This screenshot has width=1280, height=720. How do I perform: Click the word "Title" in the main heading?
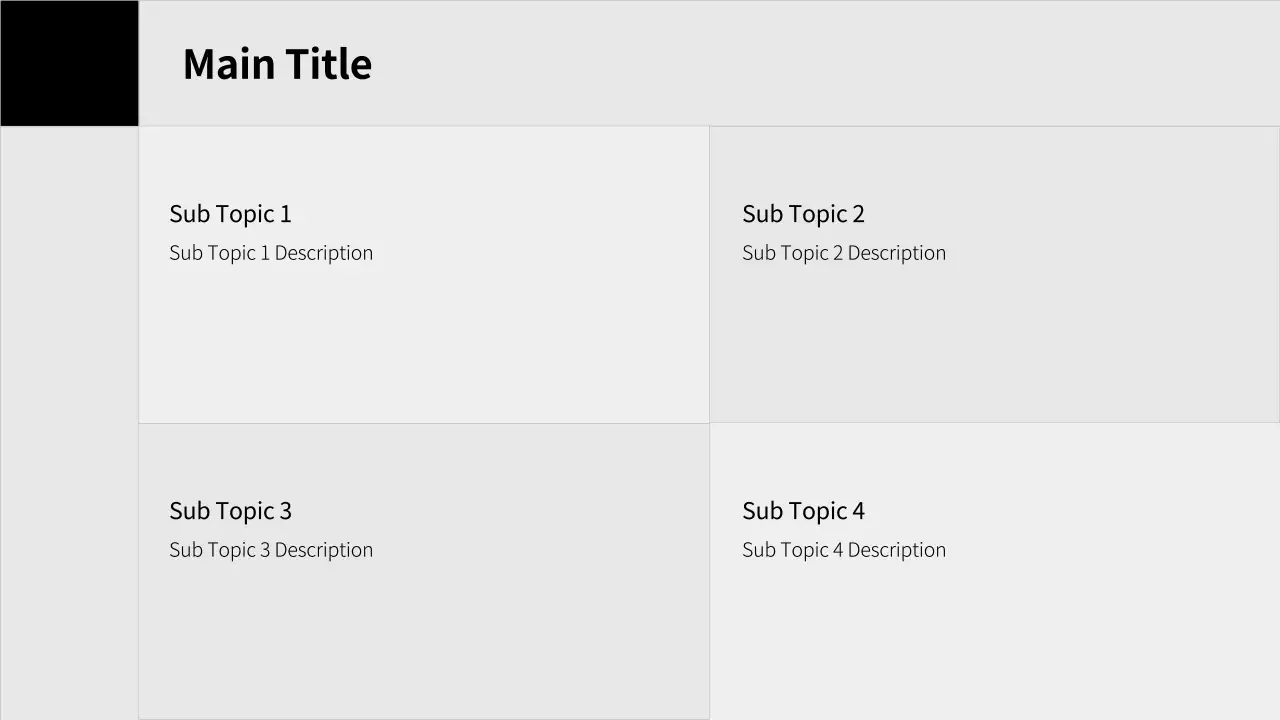[x=328, y=64]
